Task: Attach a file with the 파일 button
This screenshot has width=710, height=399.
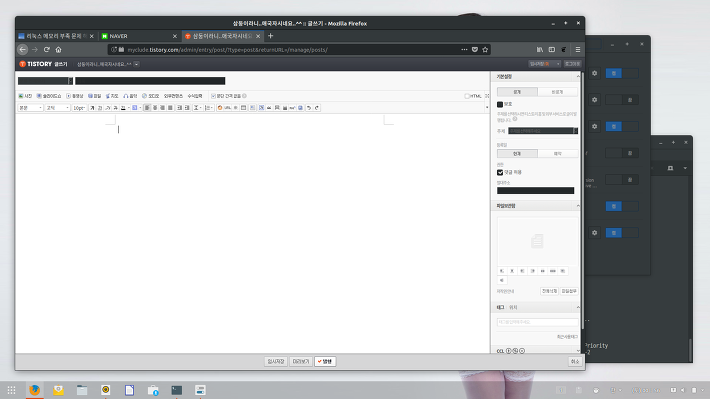Action: tap(94, 96)
